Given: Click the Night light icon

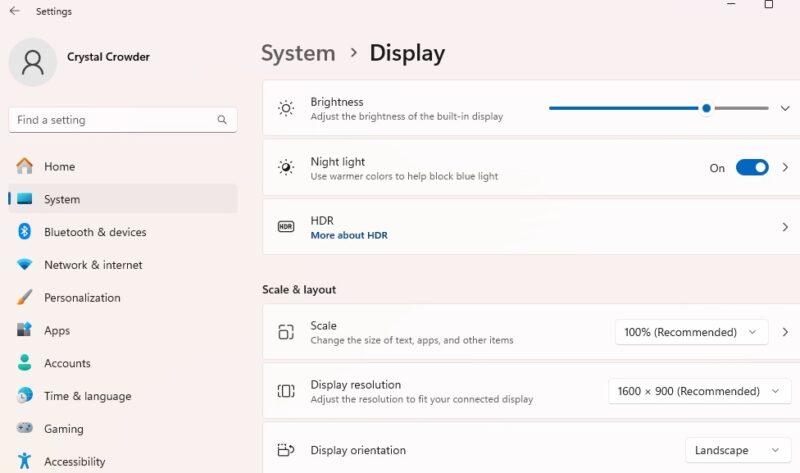Looking at the screenshot, I should (x=286, y=167).
